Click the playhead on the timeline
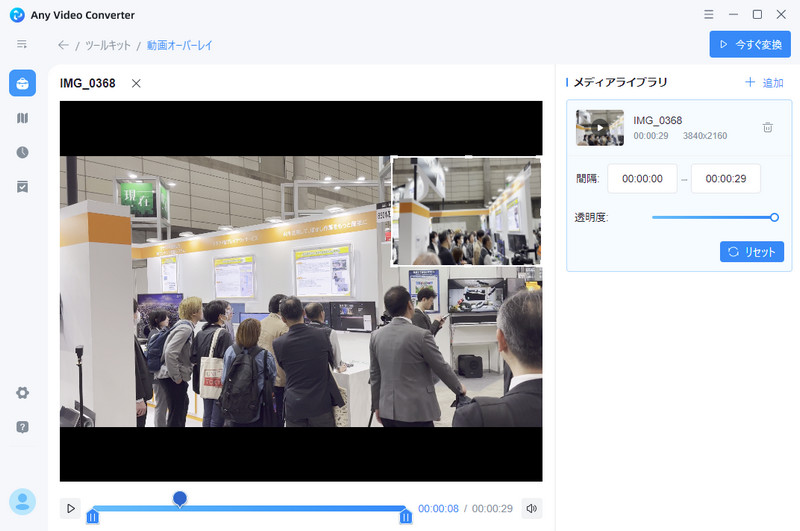 pos(180,498)
